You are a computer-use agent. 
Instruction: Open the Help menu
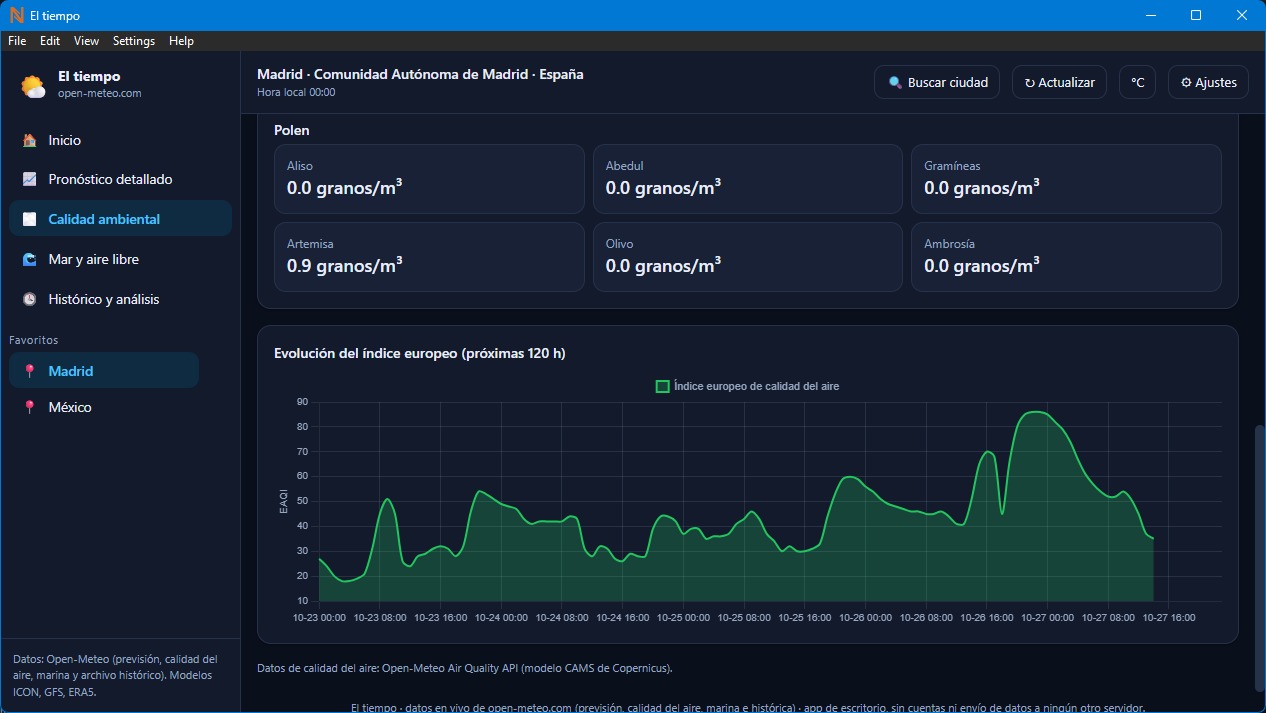(x=182, y=41)
